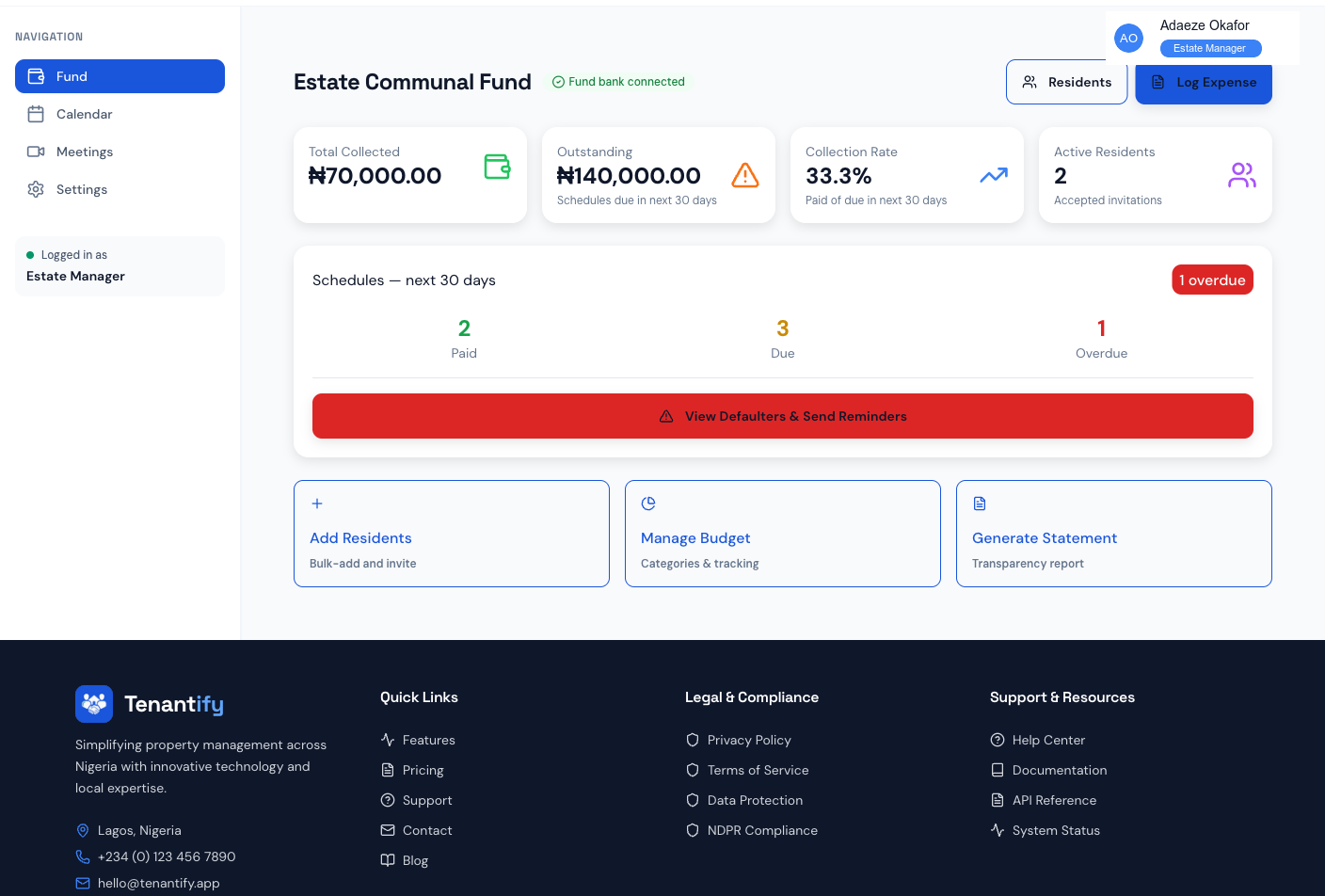Click the pie chart icon on Manage Budget
This screenshot has width=1325, height=896.
(x=648, y=504)
